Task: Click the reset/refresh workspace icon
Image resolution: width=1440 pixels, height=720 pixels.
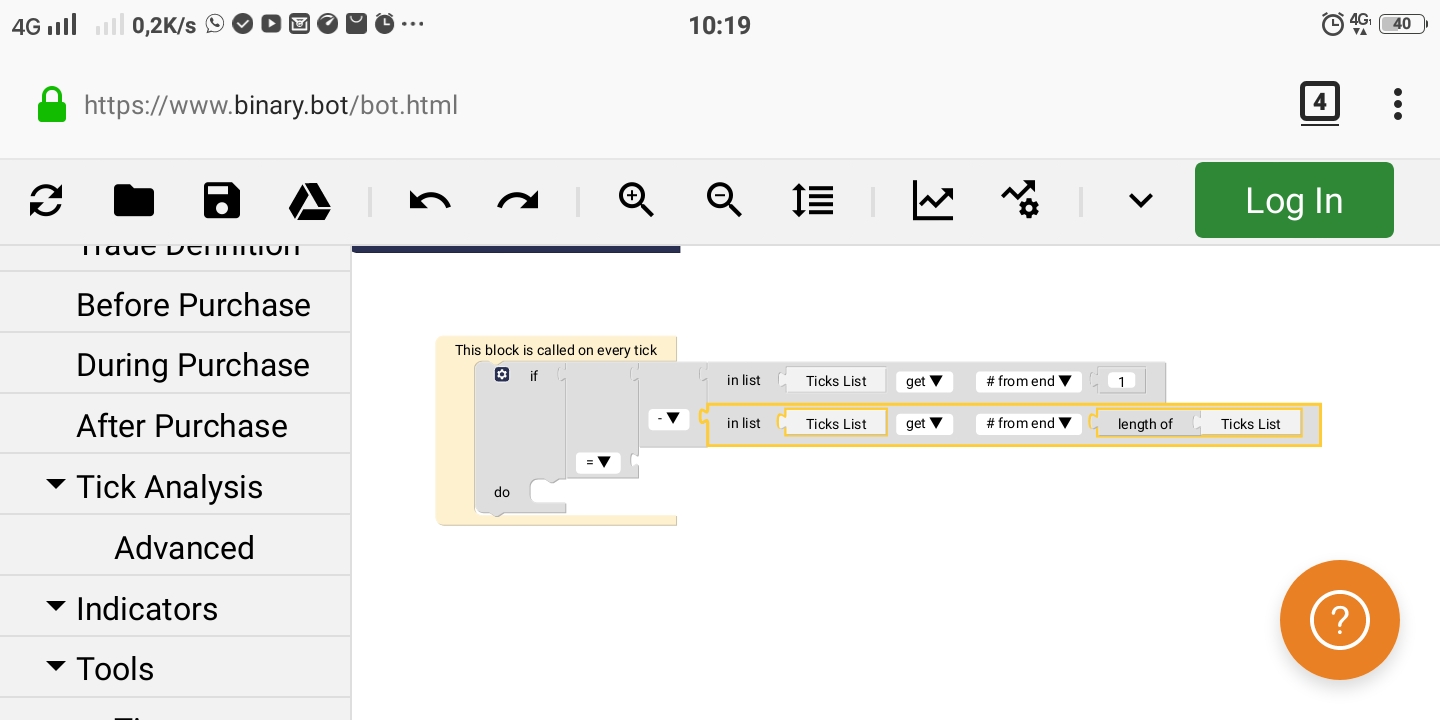Action: click(46, 201)
